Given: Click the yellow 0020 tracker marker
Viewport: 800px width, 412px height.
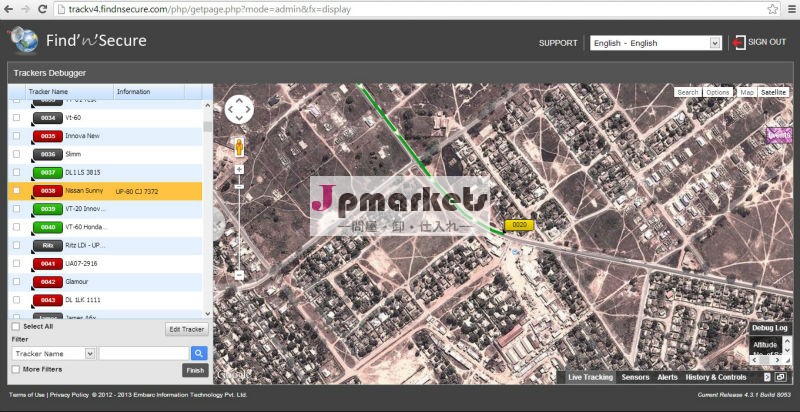Looking at the screenshot, I should pos(519,225).
